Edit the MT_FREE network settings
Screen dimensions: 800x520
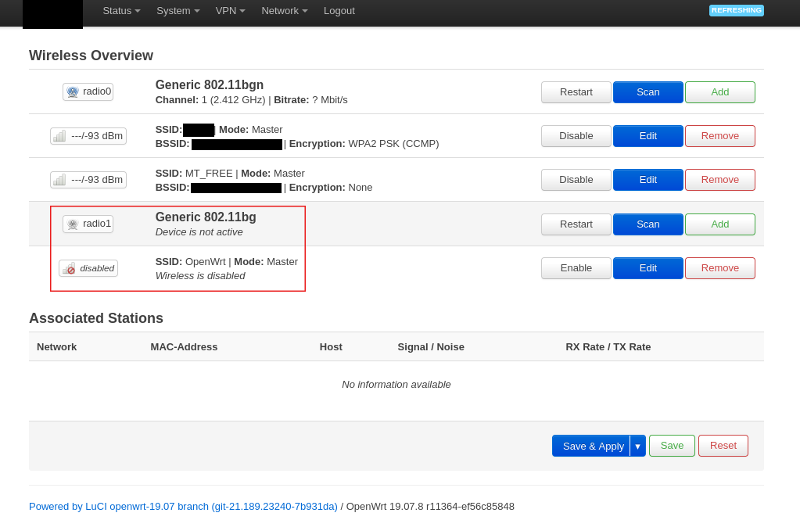pyautogui.click(x=648, y=180)
